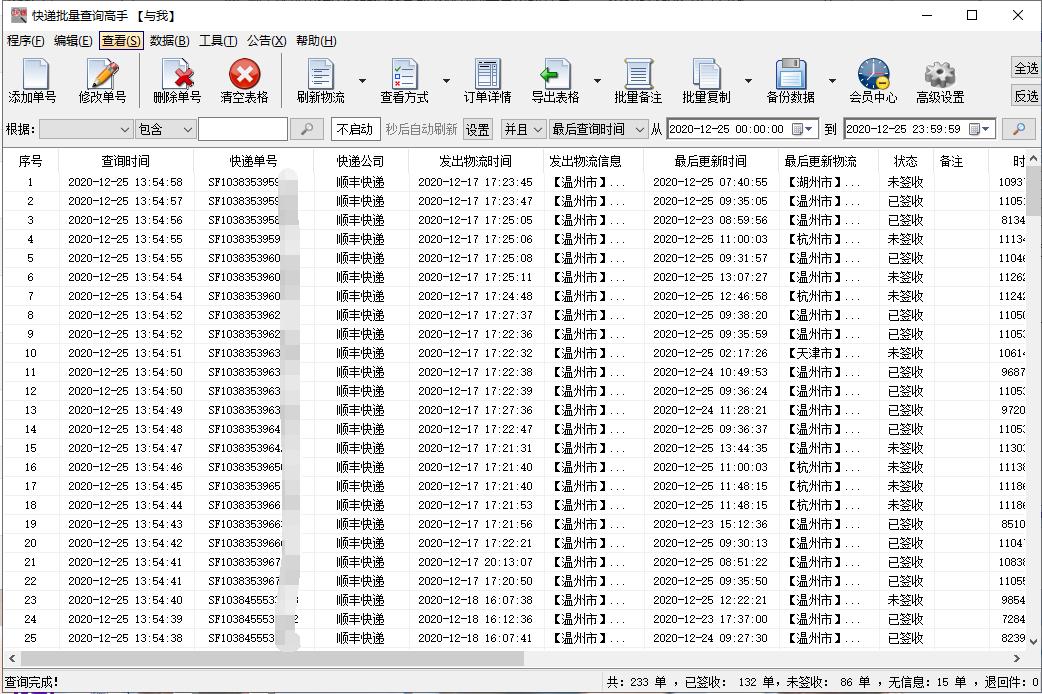Click the 添加单号 icon to add tracking numbers
The height and width of the screenshot is (694, 1042).
pyautogui.click(x=34, y=80)
